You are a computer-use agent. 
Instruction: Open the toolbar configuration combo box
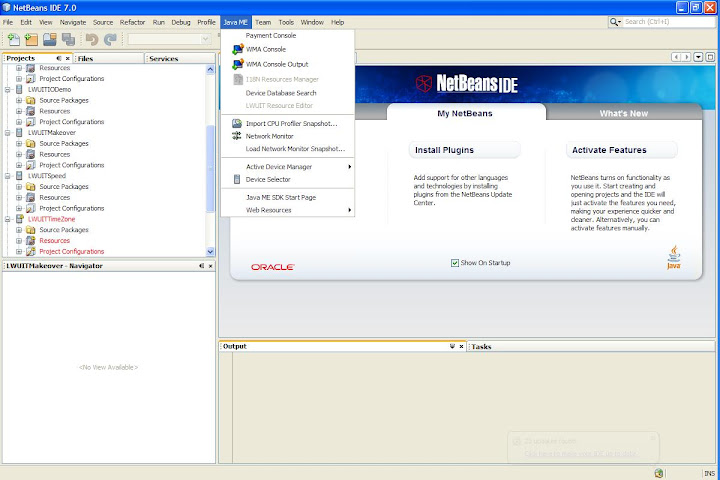click(169, 40)
